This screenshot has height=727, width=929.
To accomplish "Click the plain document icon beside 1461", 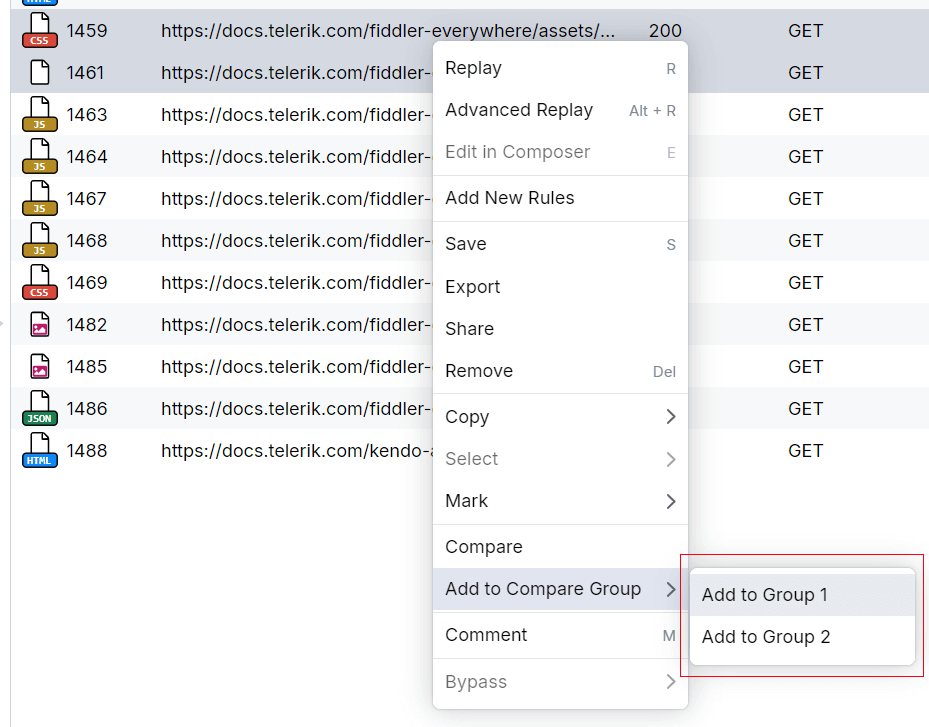I will [x=40, y=72].
